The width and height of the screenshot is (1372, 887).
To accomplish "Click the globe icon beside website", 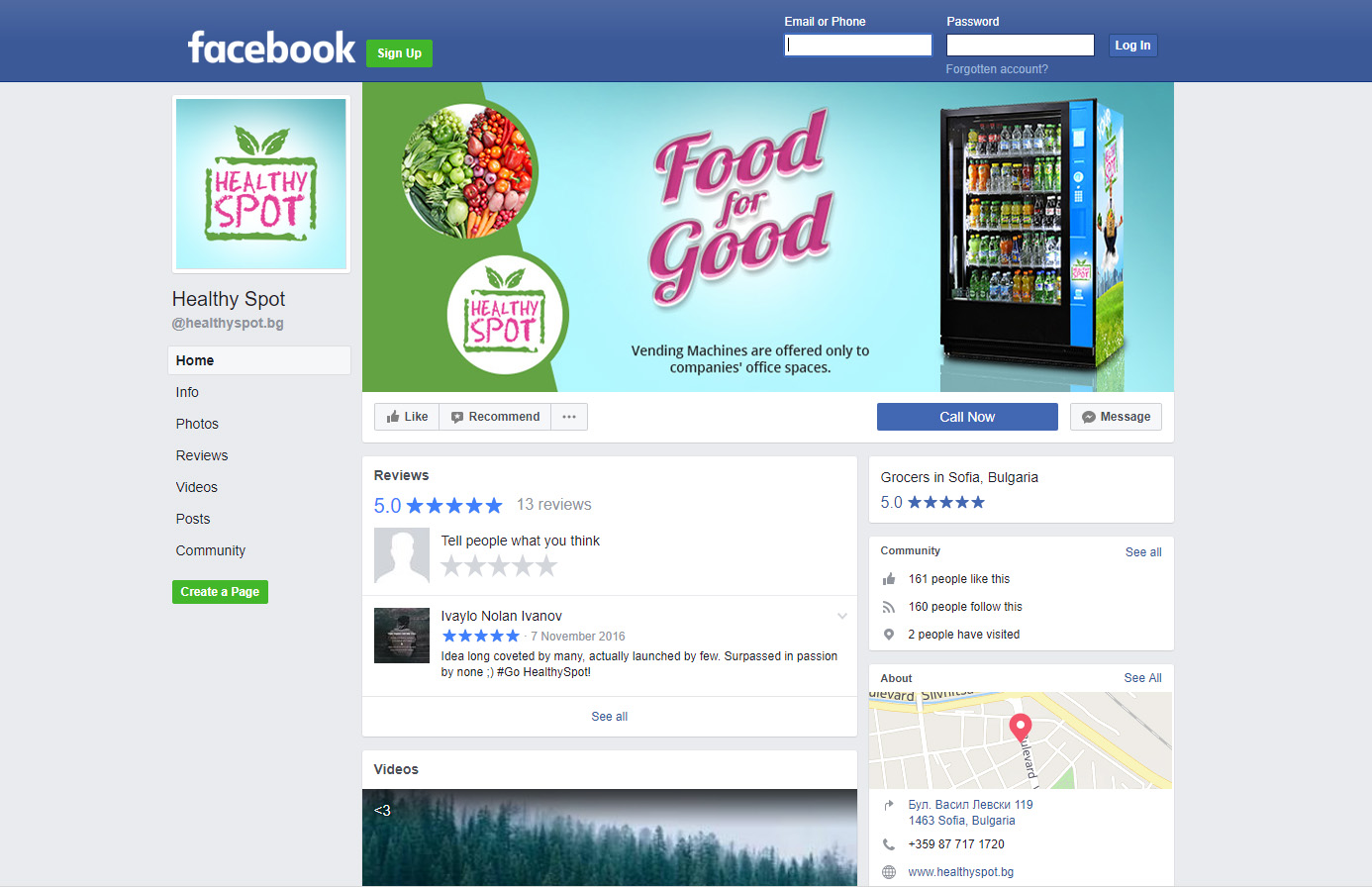I will coord(889,872).
